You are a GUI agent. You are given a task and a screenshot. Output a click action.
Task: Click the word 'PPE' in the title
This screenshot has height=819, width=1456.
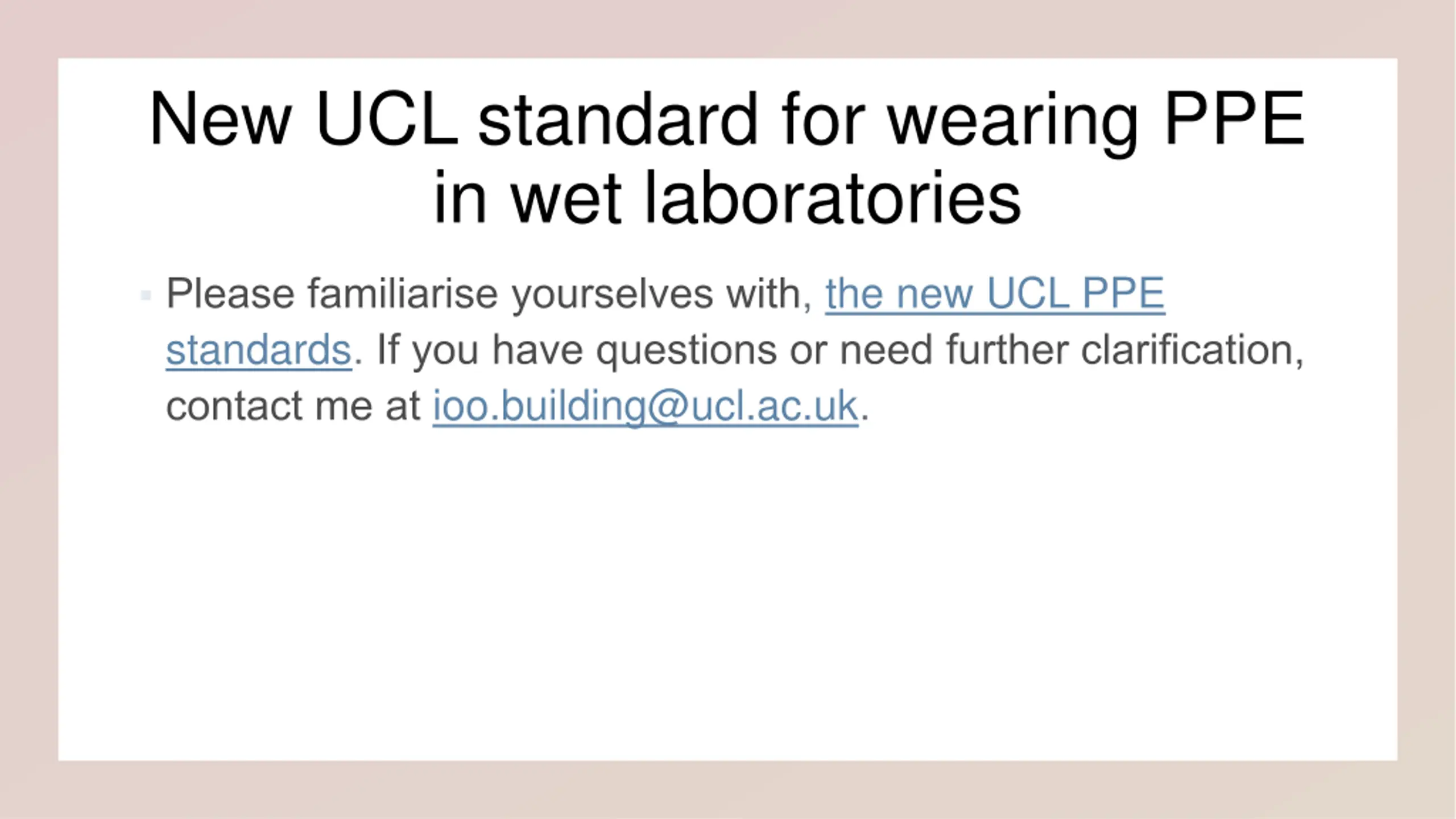coord(1234,118)
